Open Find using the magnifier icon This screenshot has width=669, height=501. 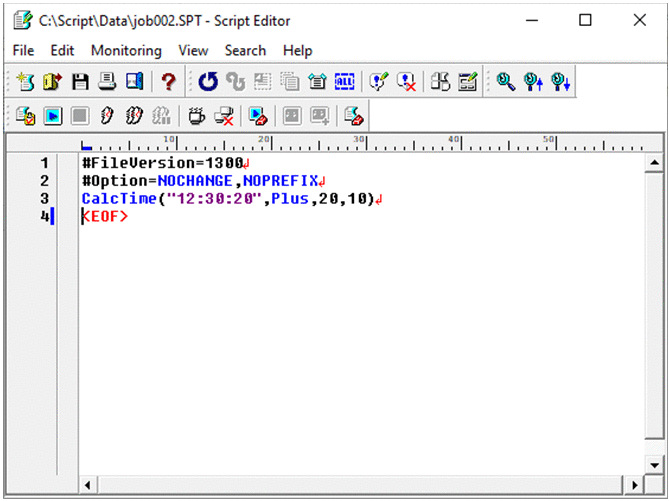(x=506, y=81)
